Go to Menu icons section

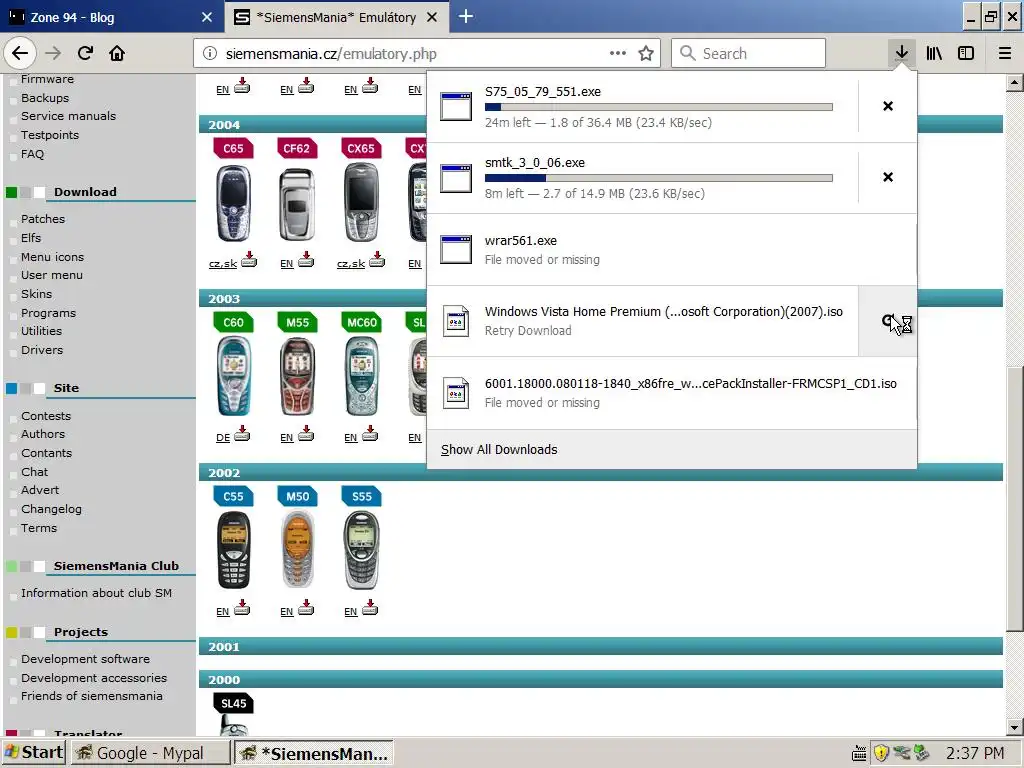pos(52,257)
